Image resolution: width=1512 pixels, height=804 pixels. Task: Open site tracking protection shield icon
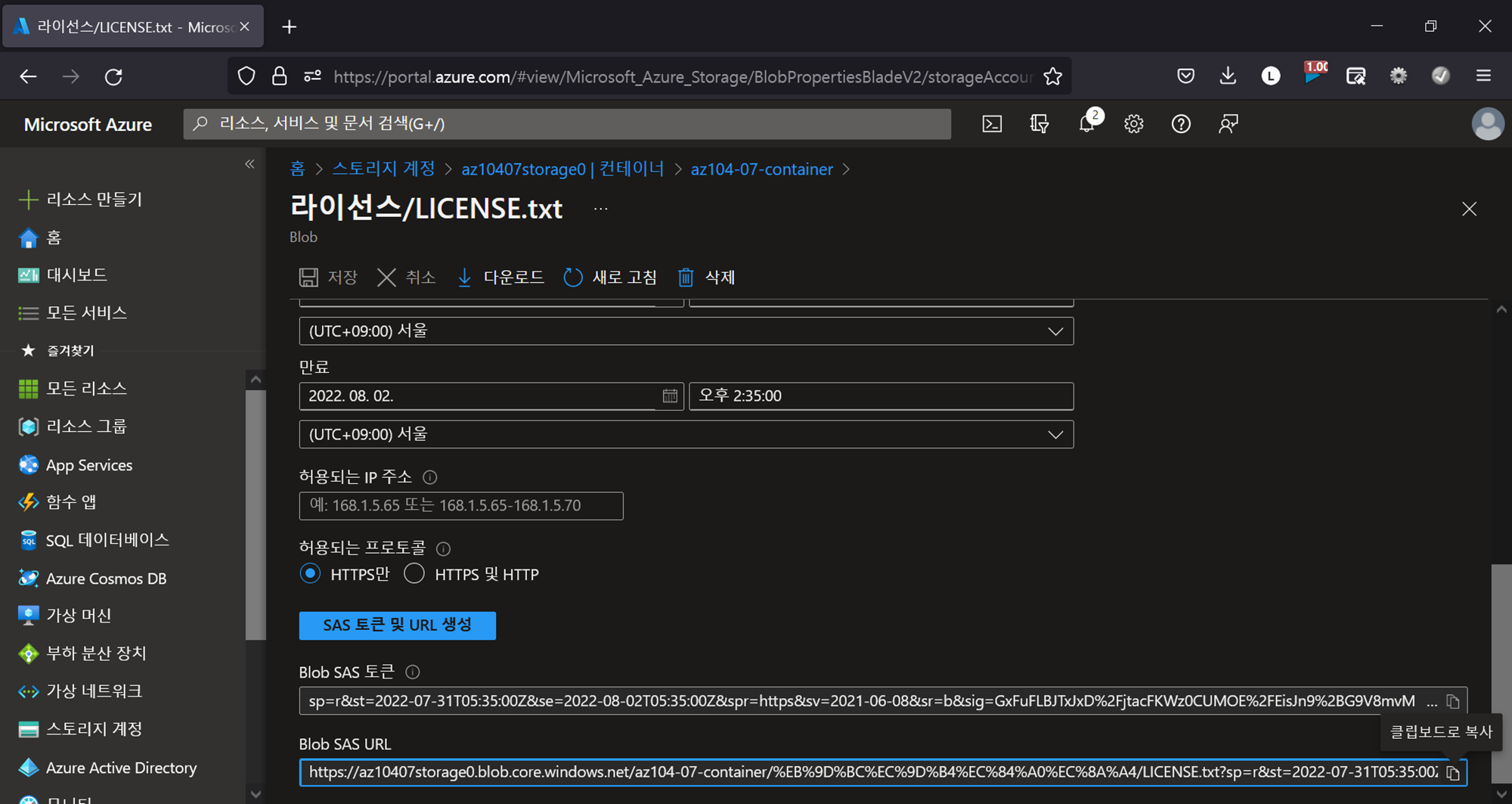[246, 76]
